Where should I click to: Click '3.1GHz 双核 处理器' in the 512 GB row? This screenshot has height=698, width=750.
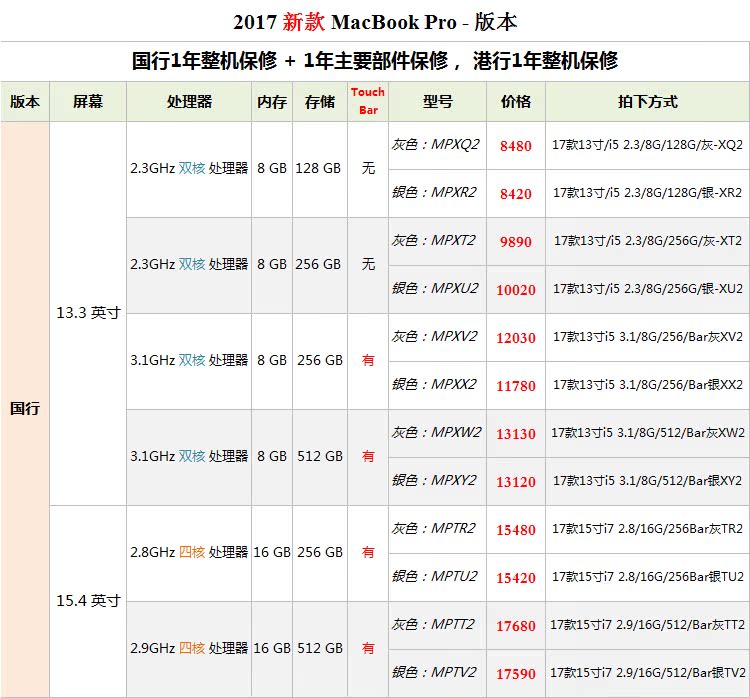[189, 456]
